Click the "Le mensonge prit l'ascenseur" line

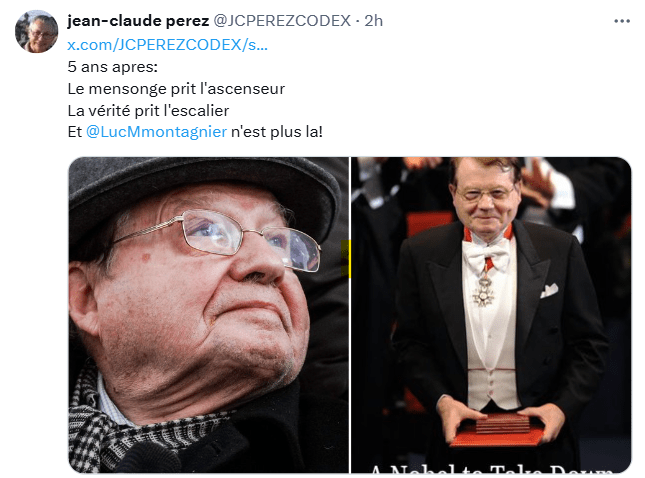tap(176, 88)
